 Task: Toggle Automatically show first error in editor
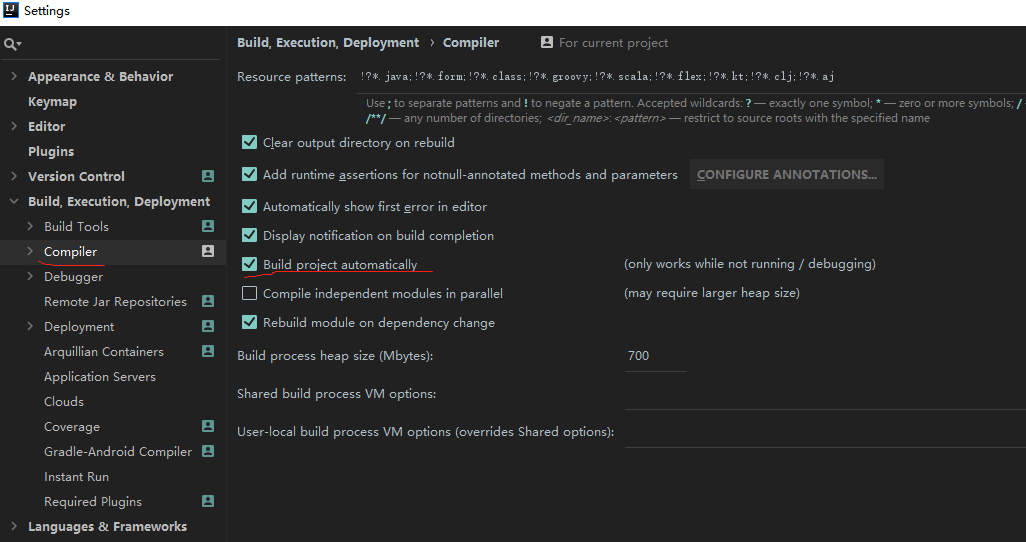click(x=249, y=206)
